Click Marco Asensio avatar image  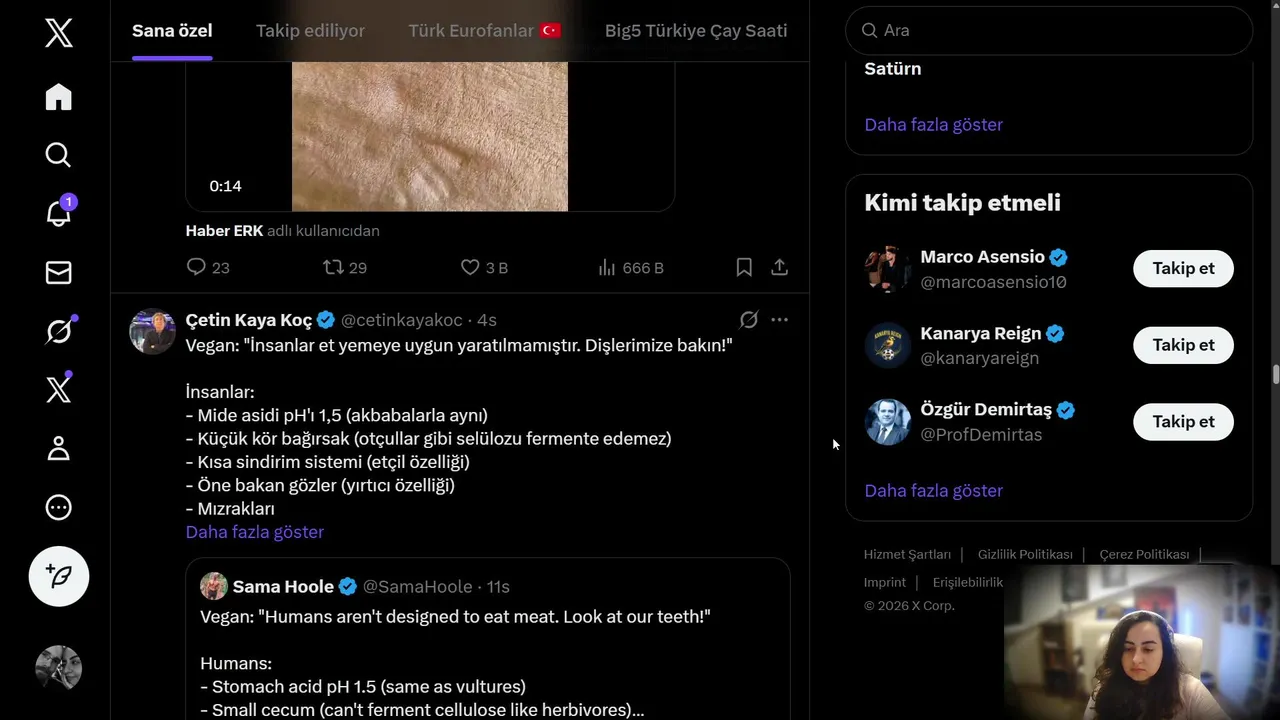click(888, 269)
